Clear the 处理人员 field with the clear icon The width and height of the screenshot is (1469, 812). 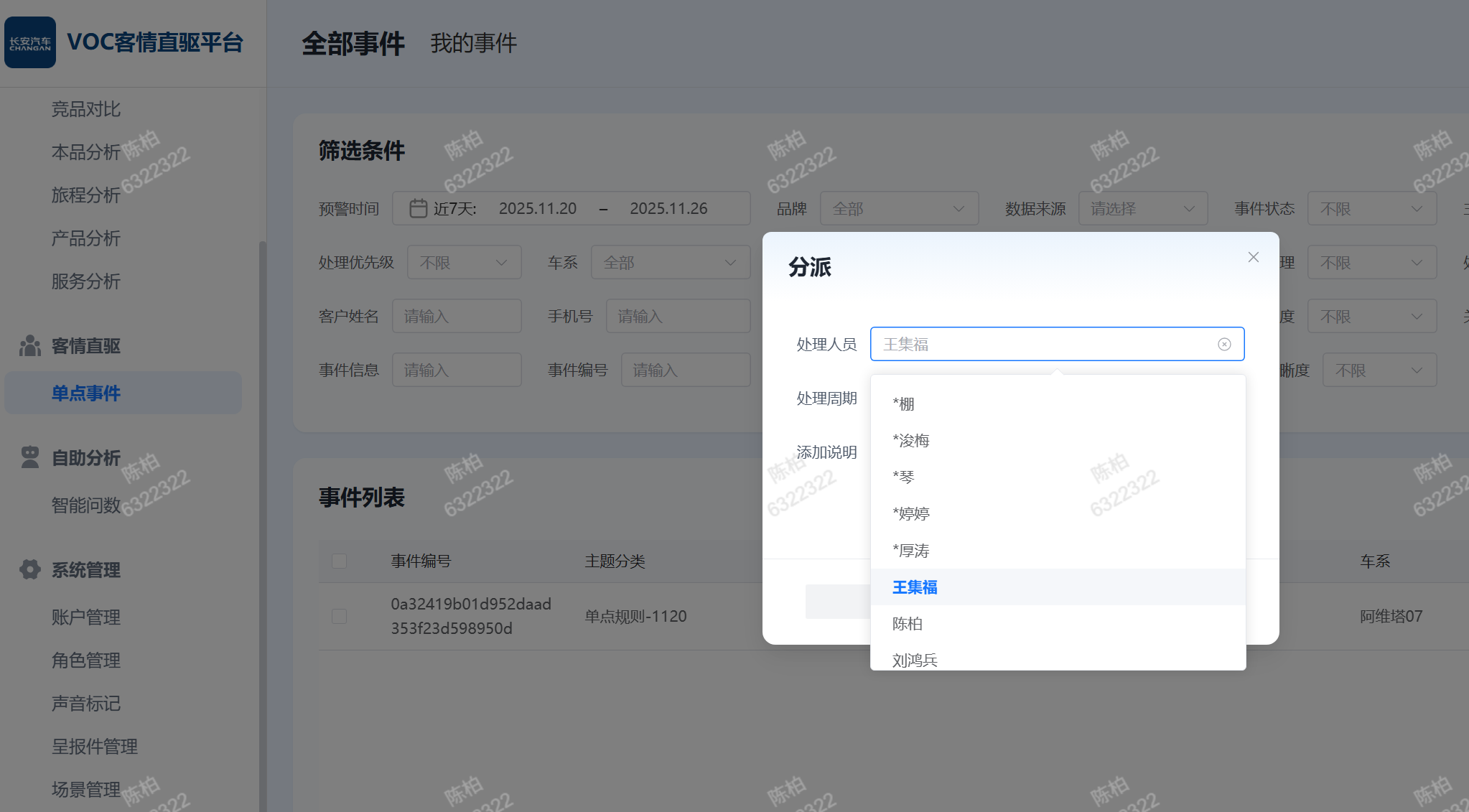(1224, 345)
